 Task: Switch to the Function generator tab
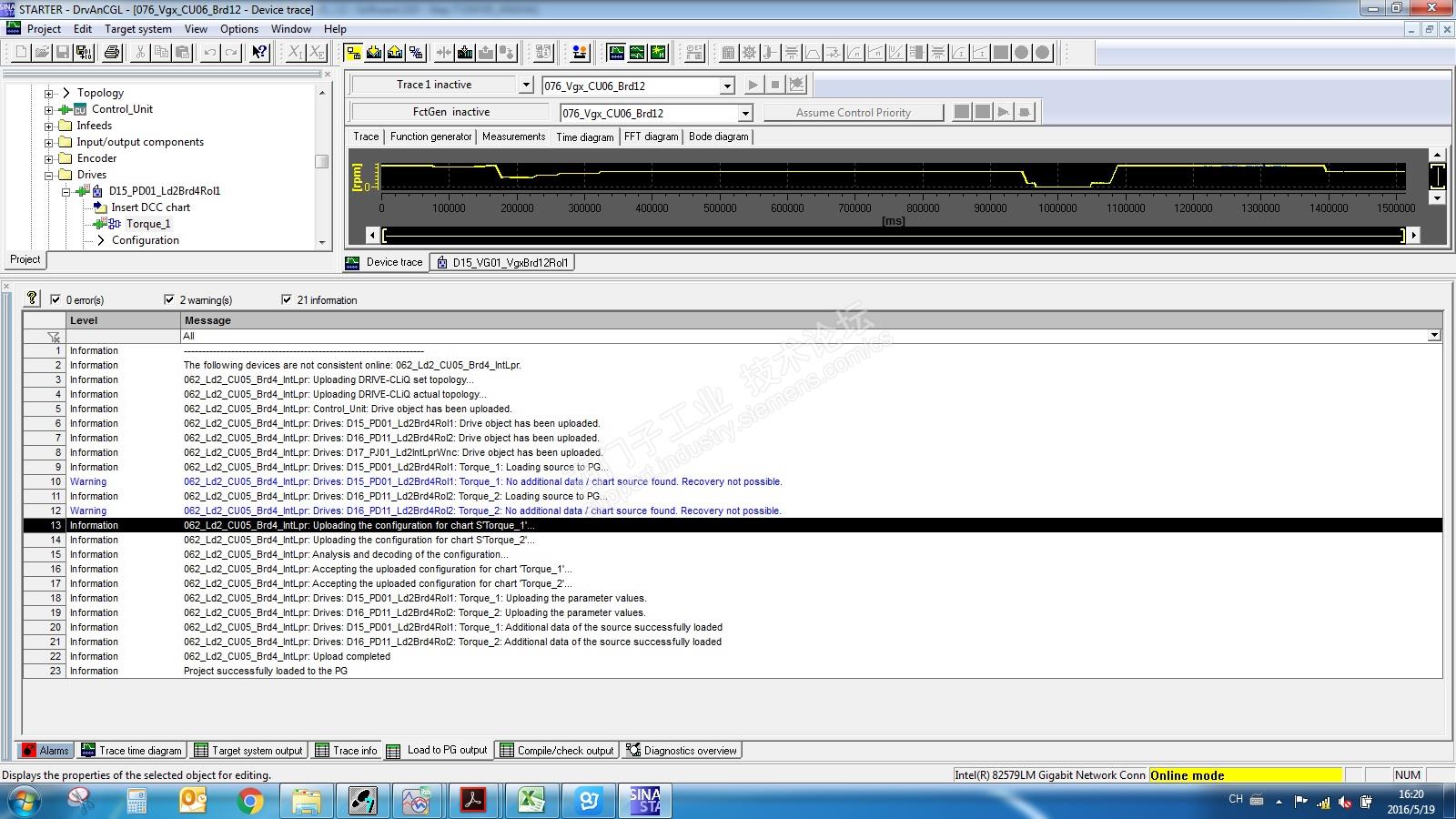(431, 136)
